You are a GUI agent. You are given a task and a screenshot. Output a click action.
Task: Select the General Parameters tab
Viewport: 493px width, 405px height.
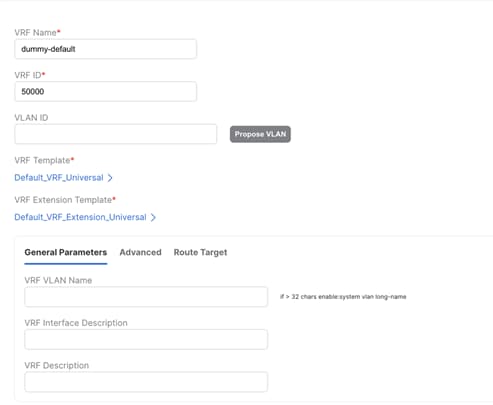click(x=66, y=252)
